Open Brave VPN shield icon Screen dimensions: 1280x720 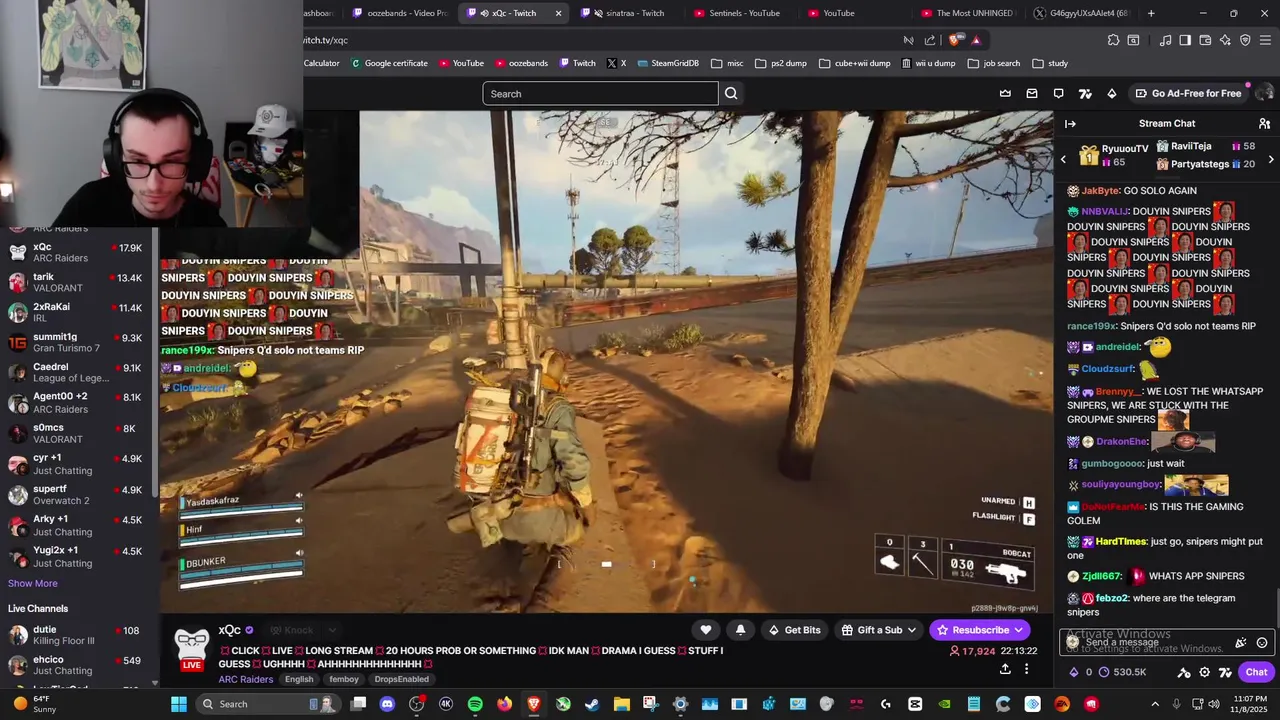1246,40
